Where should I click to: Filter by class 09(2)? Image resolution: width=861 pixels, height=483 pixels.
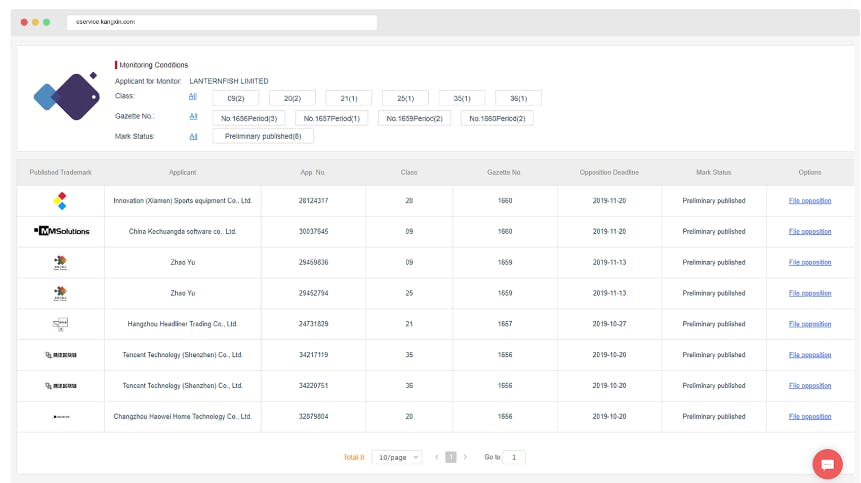[236, 98]
